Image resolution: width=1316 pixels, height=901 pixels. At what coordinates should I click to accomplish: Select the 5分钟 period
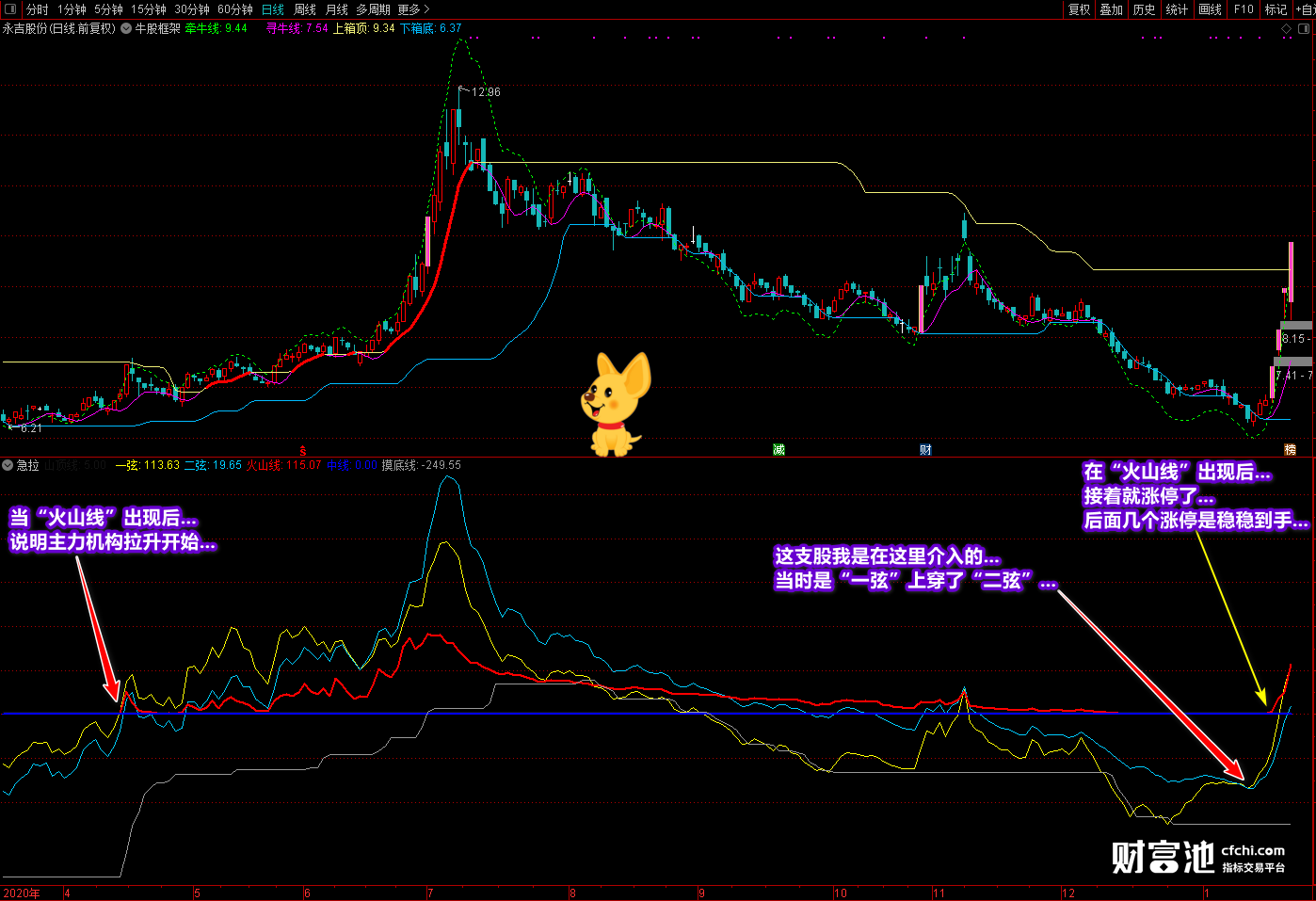click(108, 9)
